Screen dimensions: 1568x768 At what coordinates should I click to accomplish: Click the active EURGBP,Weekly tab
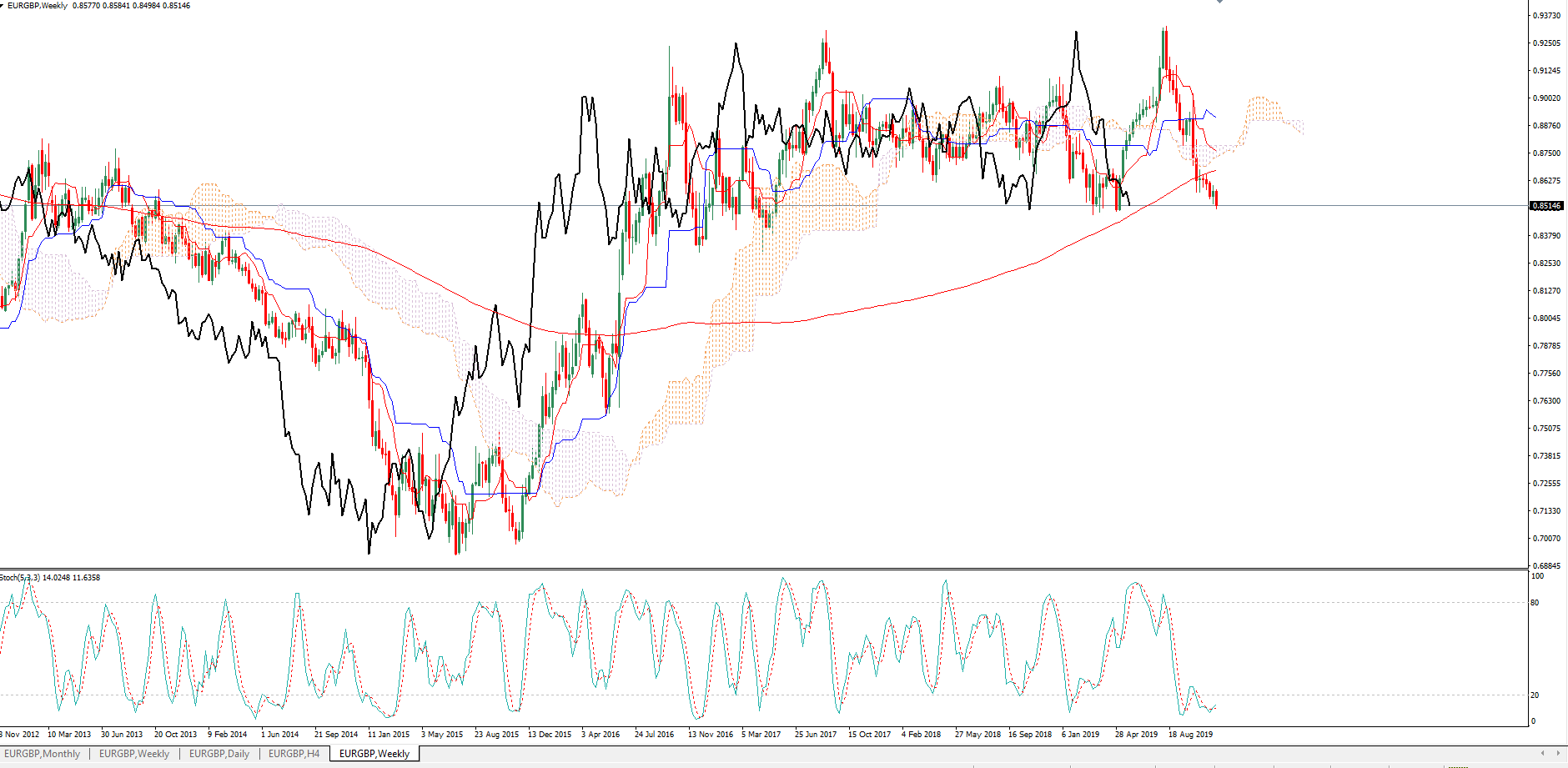[374, 754]
